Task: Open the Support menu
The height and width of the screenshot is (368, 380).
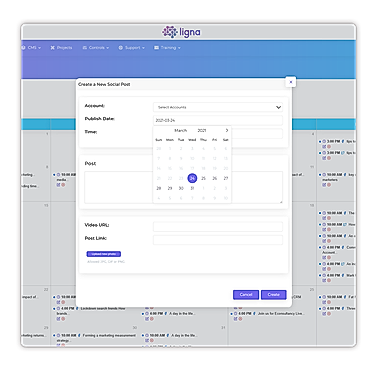Action: 132,48
